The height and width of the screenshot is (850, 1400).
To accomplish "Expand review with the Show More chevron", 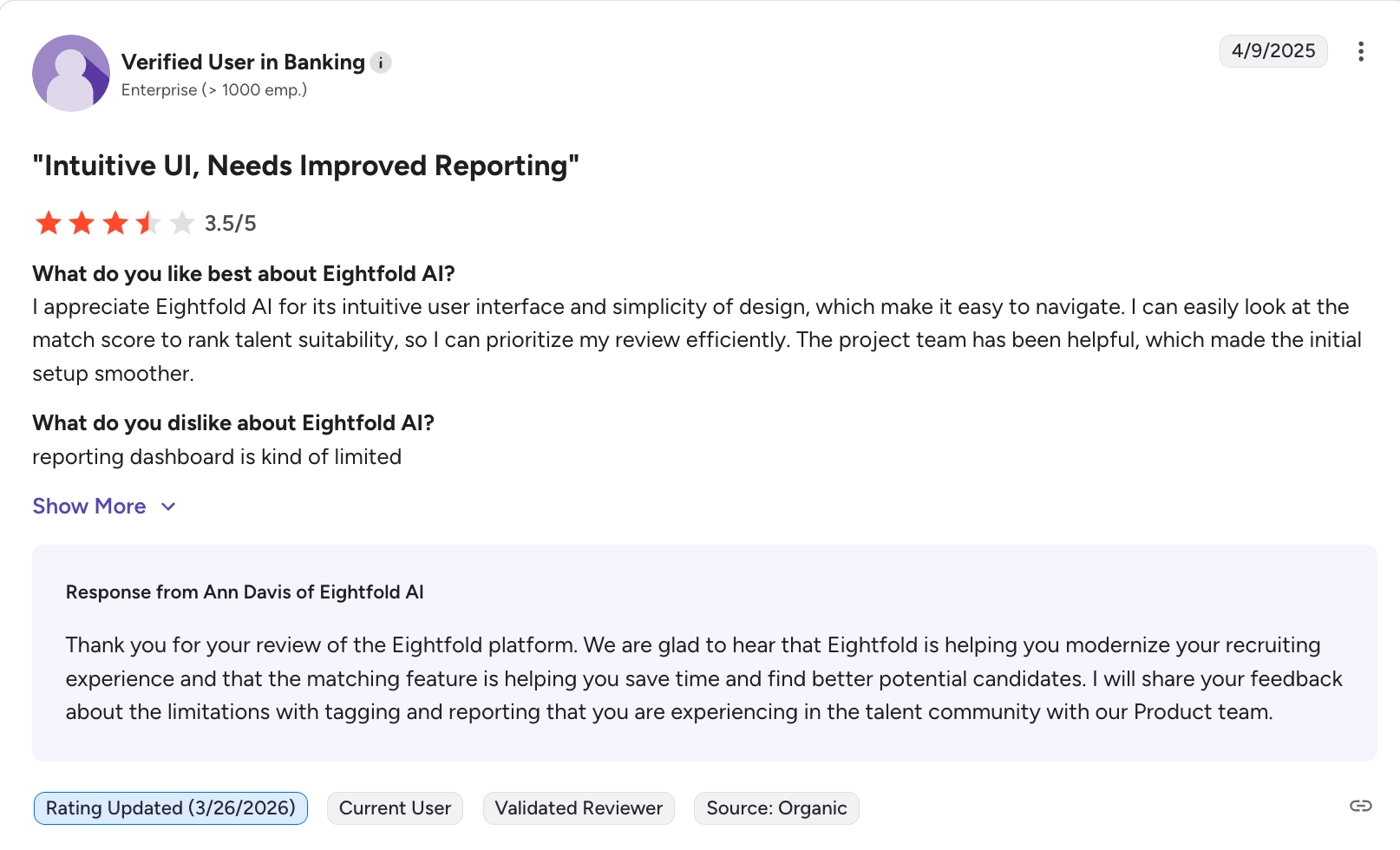I will click(x=168, y=507).
